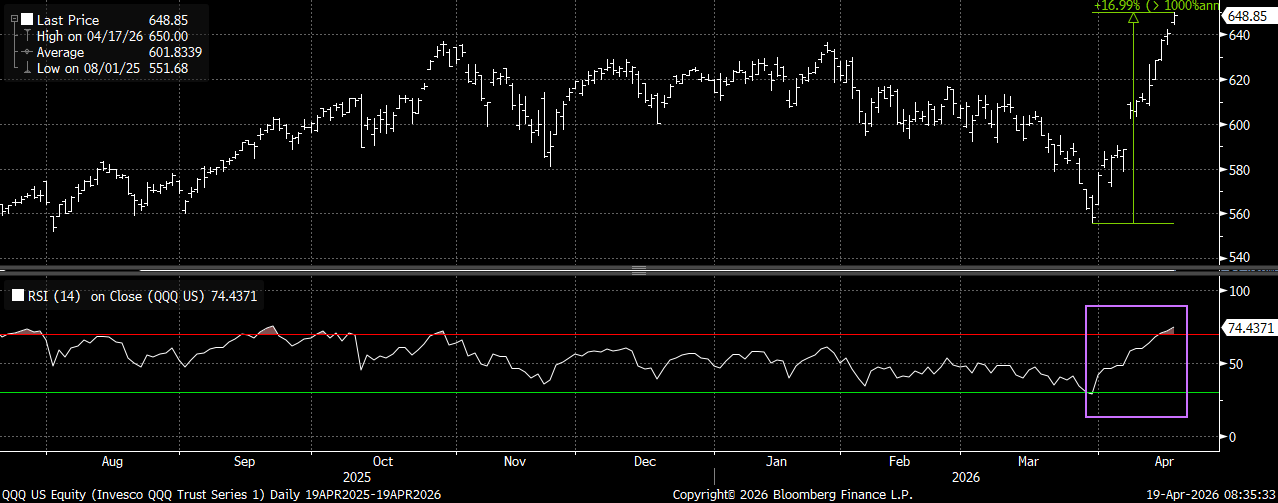Click the green triangle annotation marker
1278x503 pixels.
click(x=1133, y=18)
